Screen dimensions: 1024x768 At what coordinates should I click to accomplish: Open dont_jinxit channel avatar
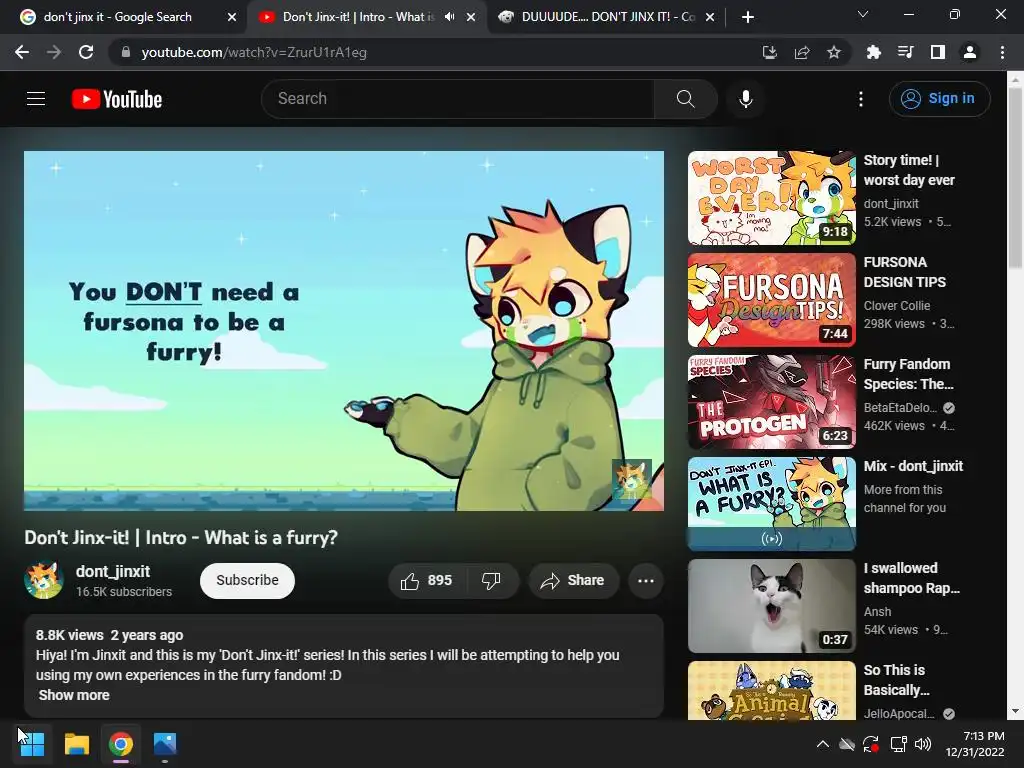pos(44,580)
